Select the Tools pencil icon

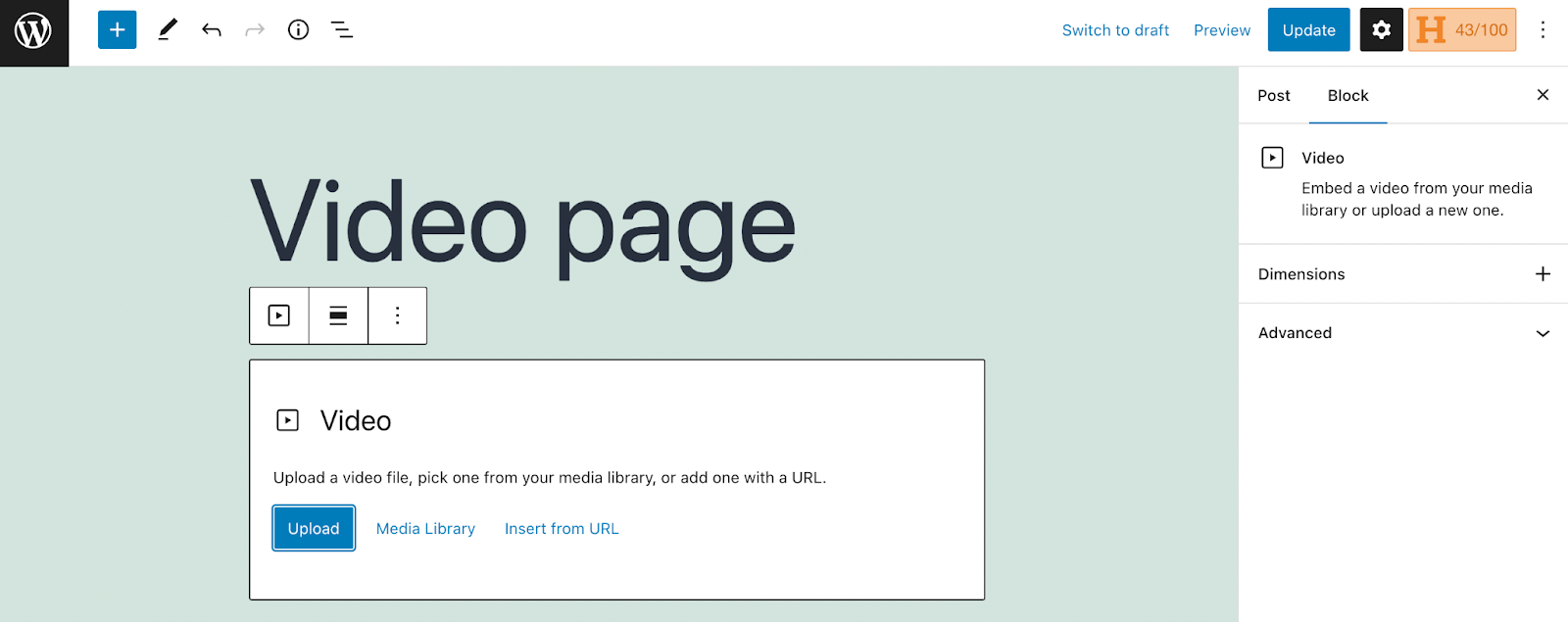click(168, 29)
